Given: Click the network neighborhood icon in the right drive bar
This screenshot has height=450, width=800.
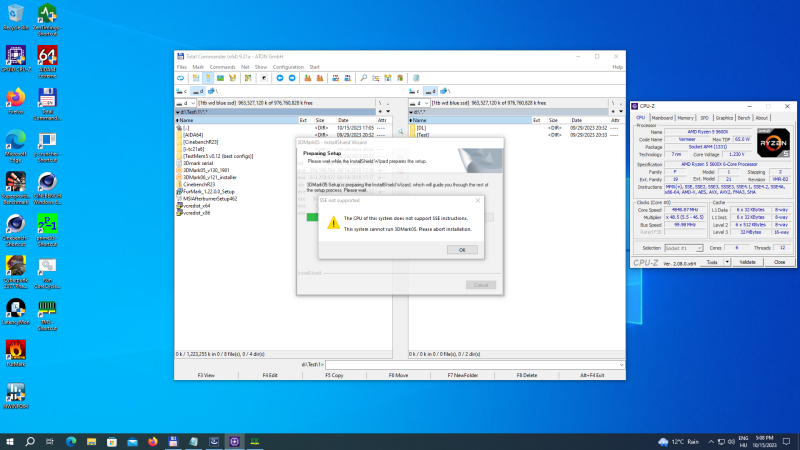Looking at the screenshot, I should tap(444, 91).
